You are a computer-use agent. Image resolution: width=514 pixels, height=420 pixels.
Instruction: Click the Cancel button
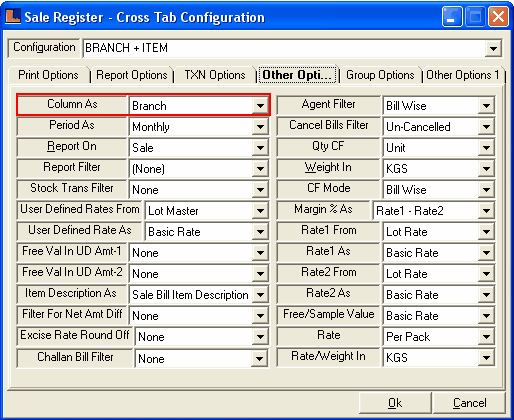[469, 403]
